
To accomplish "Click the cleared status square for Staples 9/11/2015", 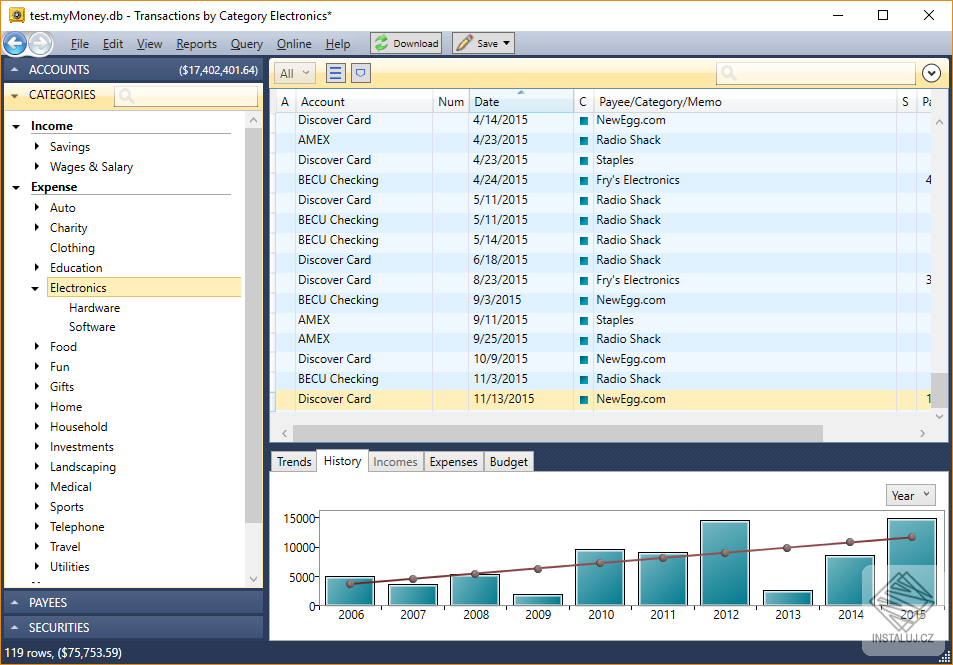I will tap(583, 320).
